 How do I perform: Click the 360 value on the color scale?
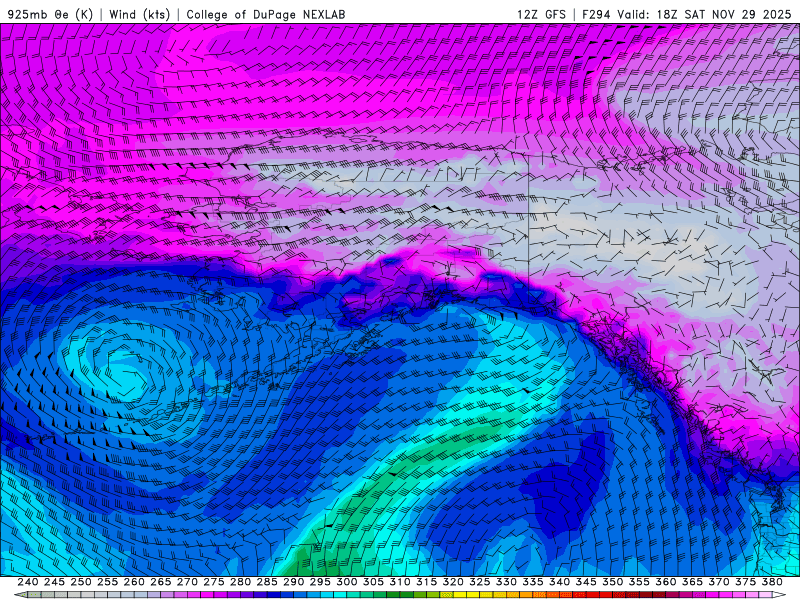tap(666, 582)
